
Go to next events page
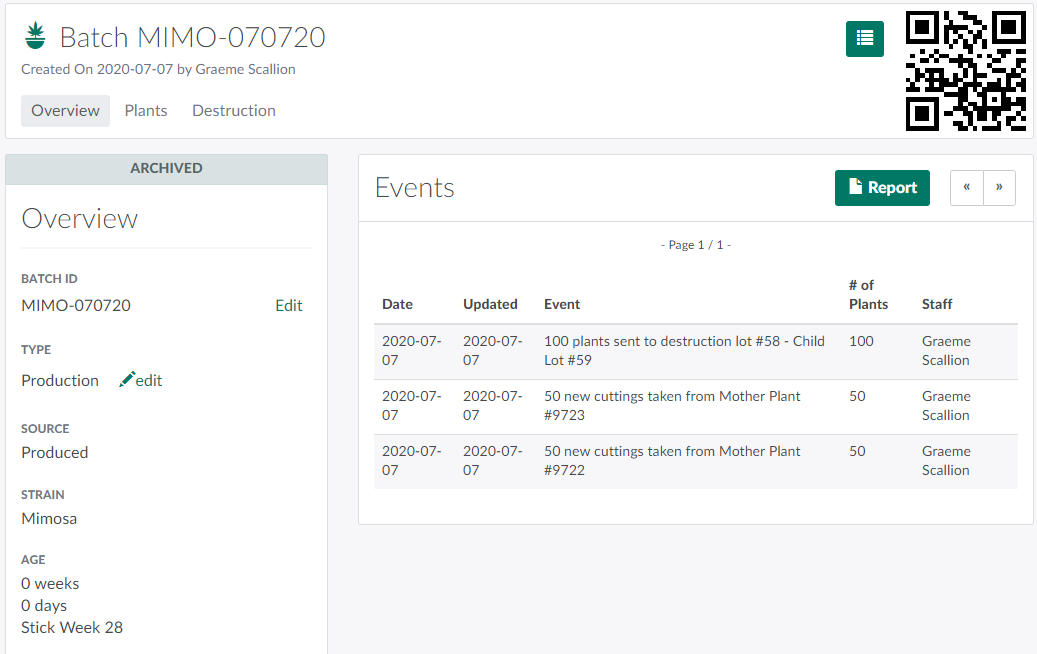point(999,188)
